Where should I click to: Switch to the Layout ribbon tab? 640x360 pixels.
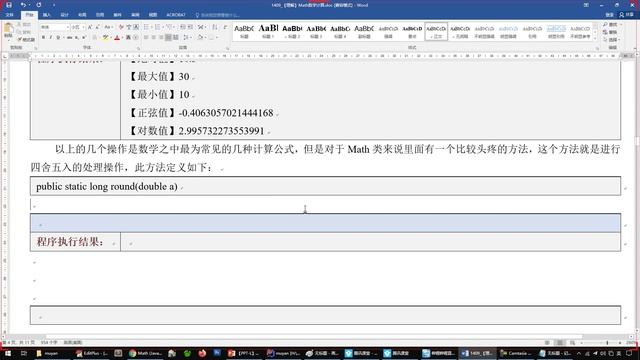point(82,15)
